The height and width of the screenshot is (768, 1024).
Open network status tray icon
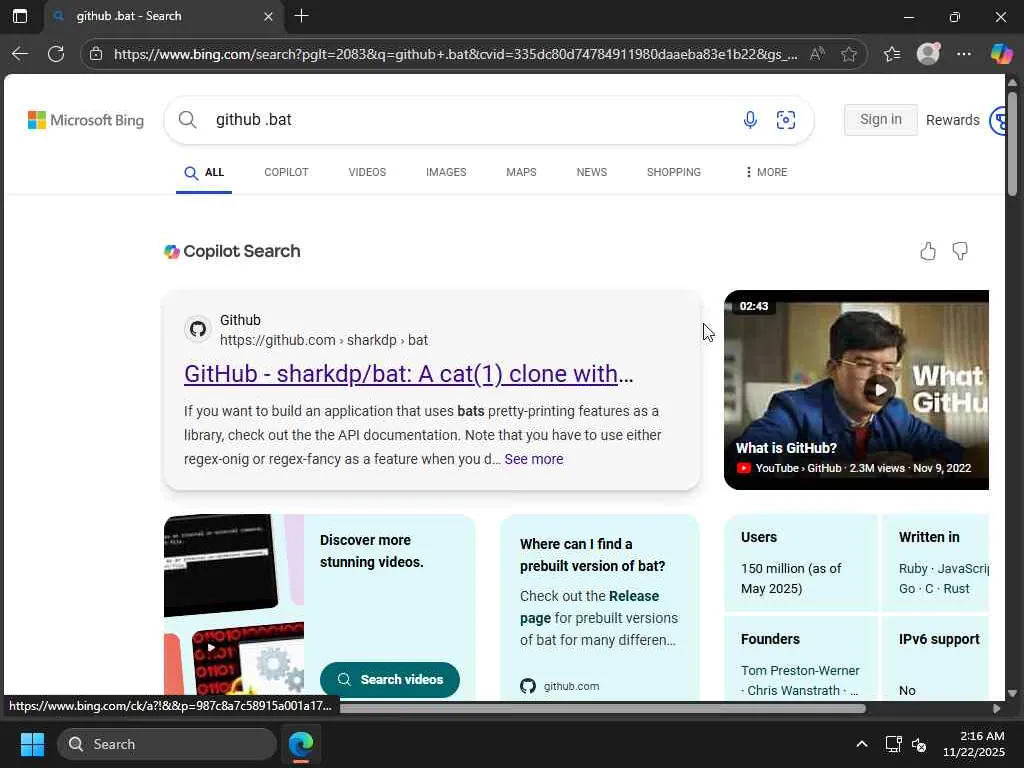893,744
